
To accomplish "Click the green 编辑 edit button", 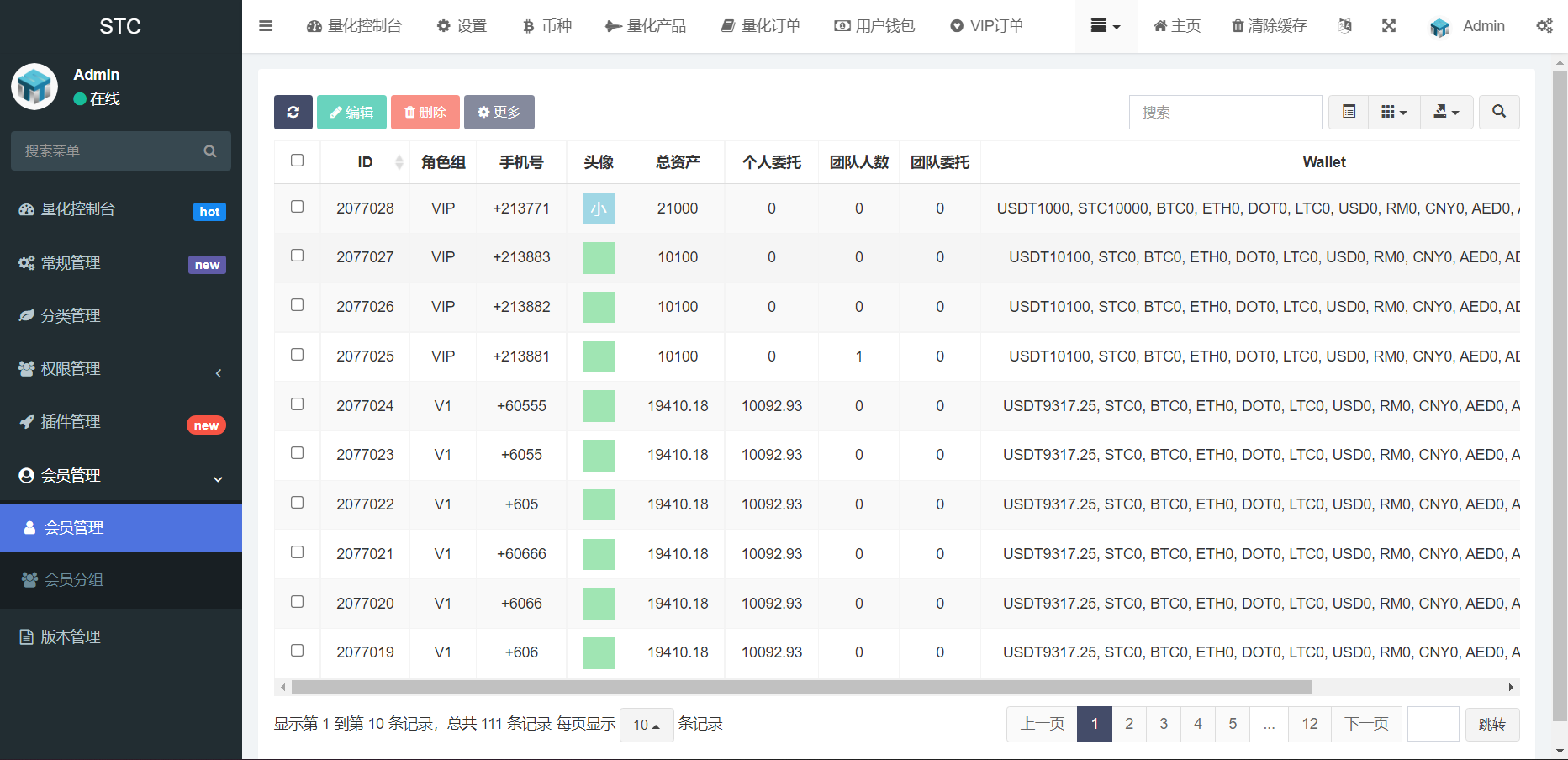I will pos(351,112).
